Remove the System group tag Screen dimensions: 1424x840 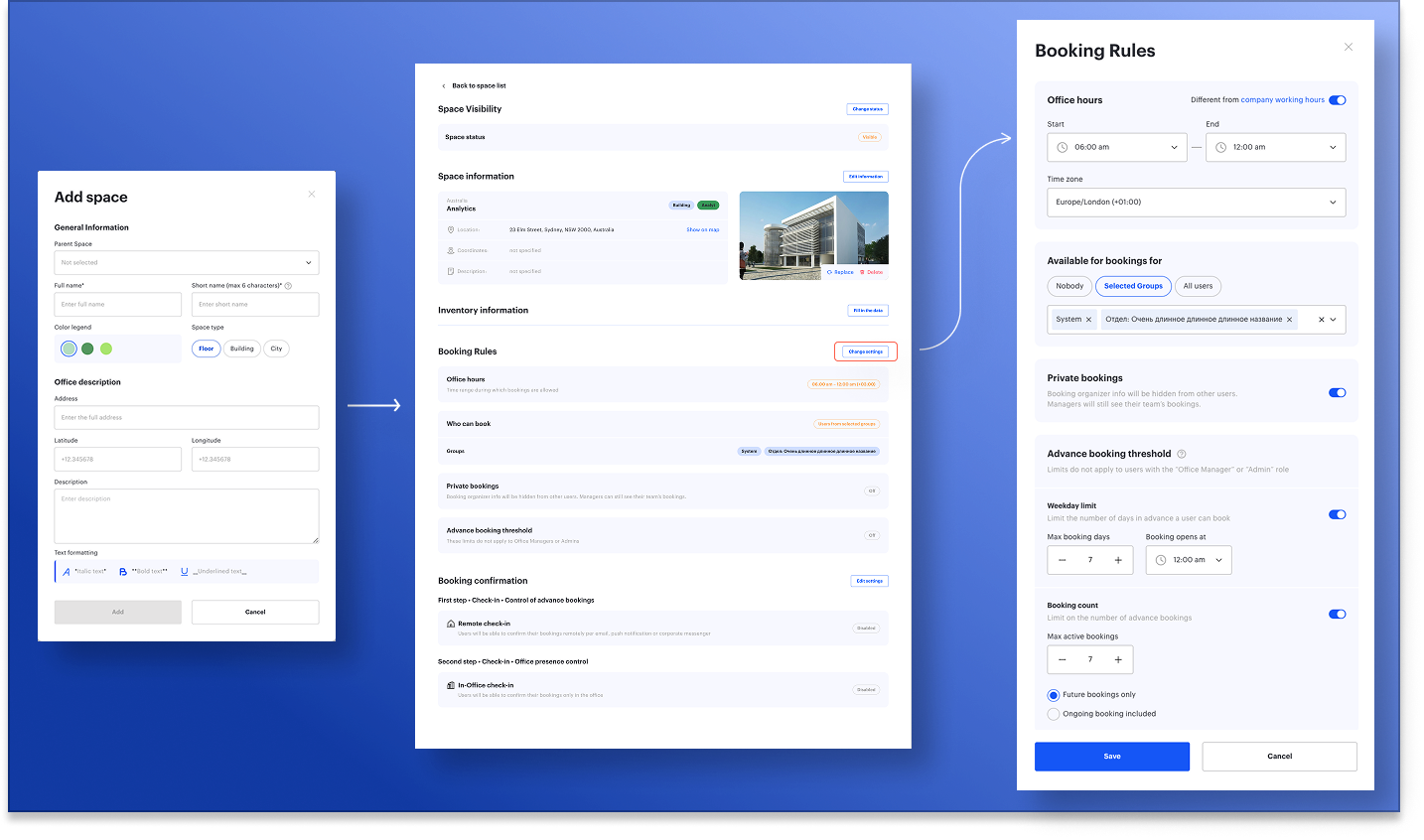click(1088, 320)
